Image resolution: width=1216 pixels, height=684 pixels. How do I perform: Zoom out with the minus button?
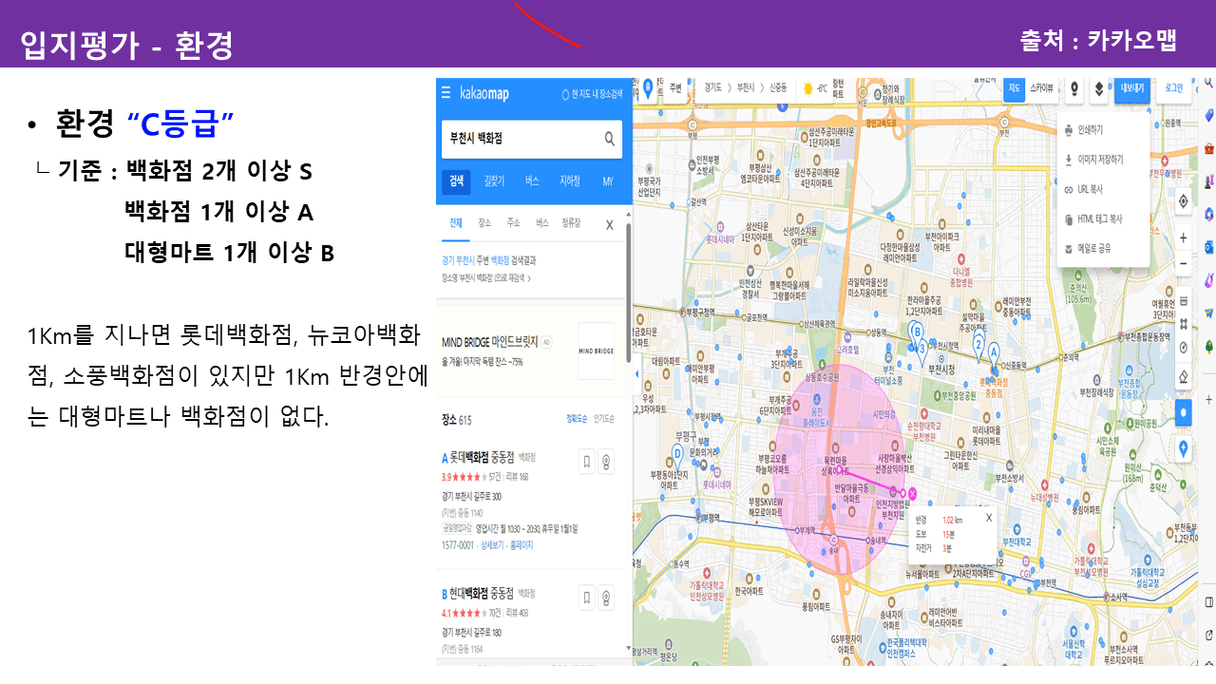point(1183,264)
